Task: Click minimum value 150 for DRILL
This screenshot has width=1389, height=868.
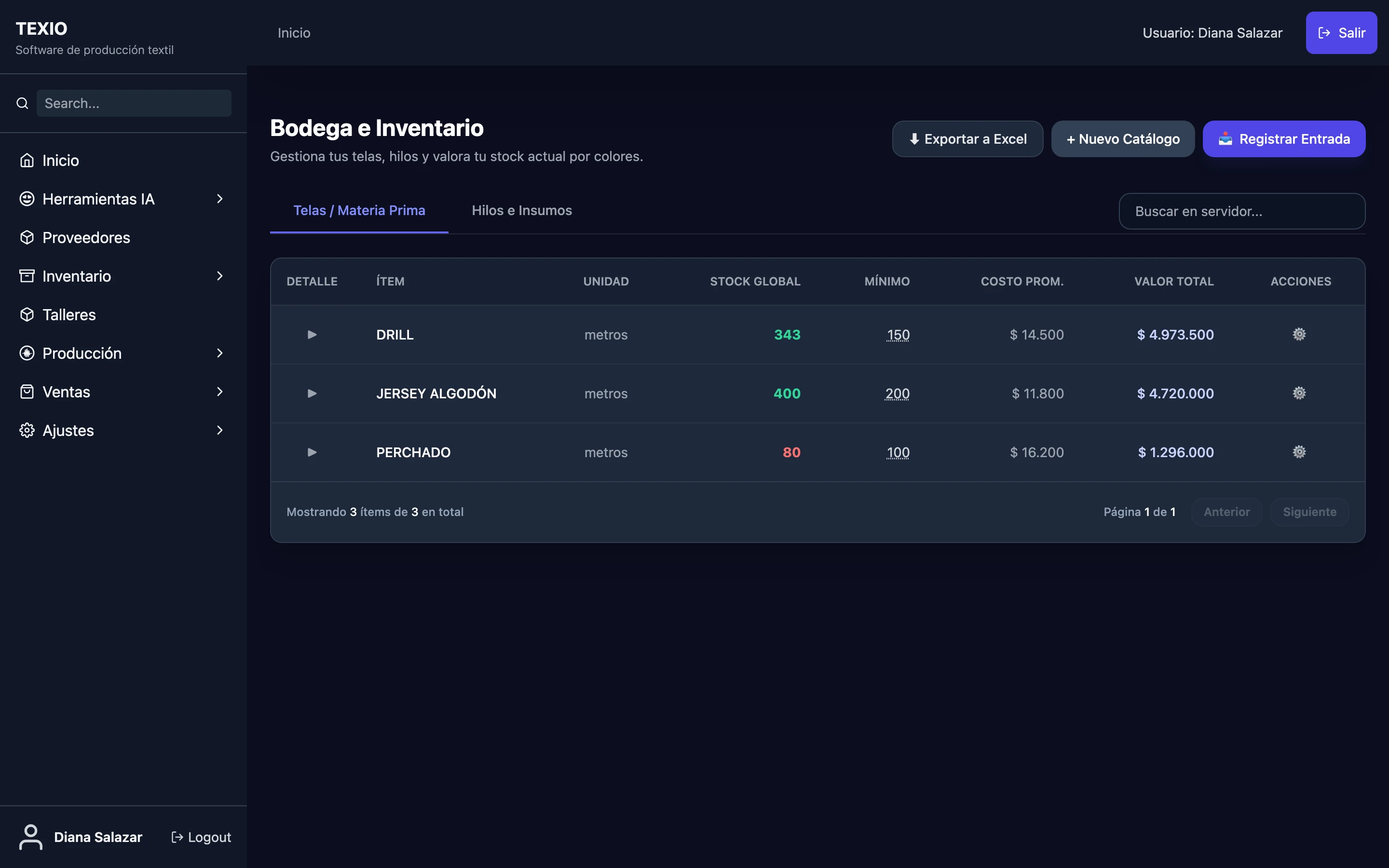Action: pyautogui.click(x=898, y=335)
